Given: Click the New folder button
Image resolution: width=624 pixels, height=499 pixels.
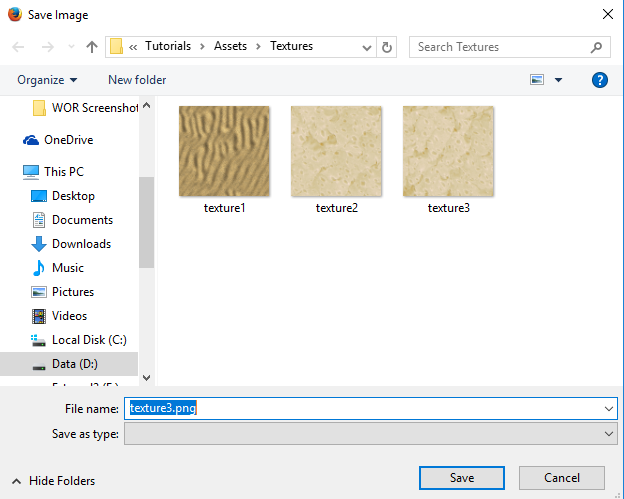Looking at the screenshot, I should click(137, 80).
